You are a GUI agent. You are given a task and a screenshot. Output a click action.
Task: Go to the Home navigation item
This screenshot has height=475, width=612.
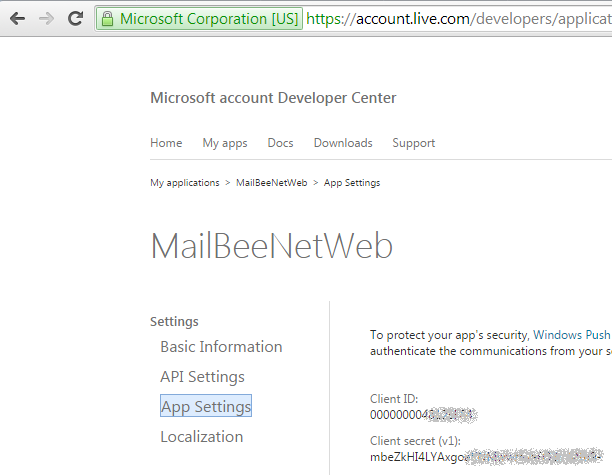click(x=166, y=143)
